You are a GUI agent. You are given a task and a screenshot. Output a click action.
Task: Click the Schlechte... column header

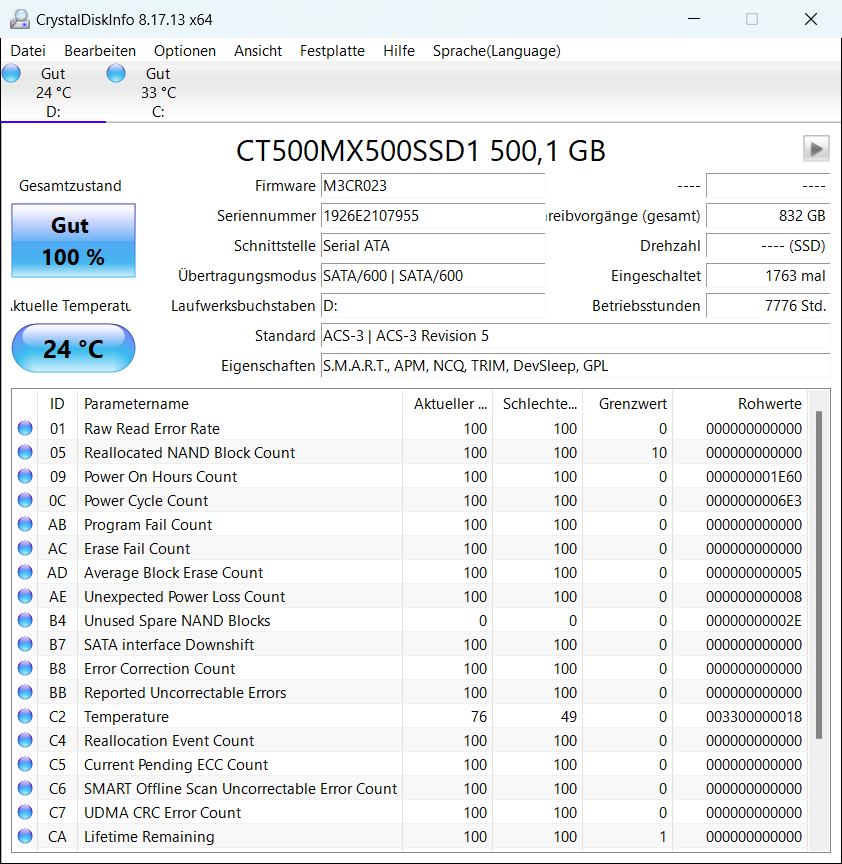click(x=537, y=404)
